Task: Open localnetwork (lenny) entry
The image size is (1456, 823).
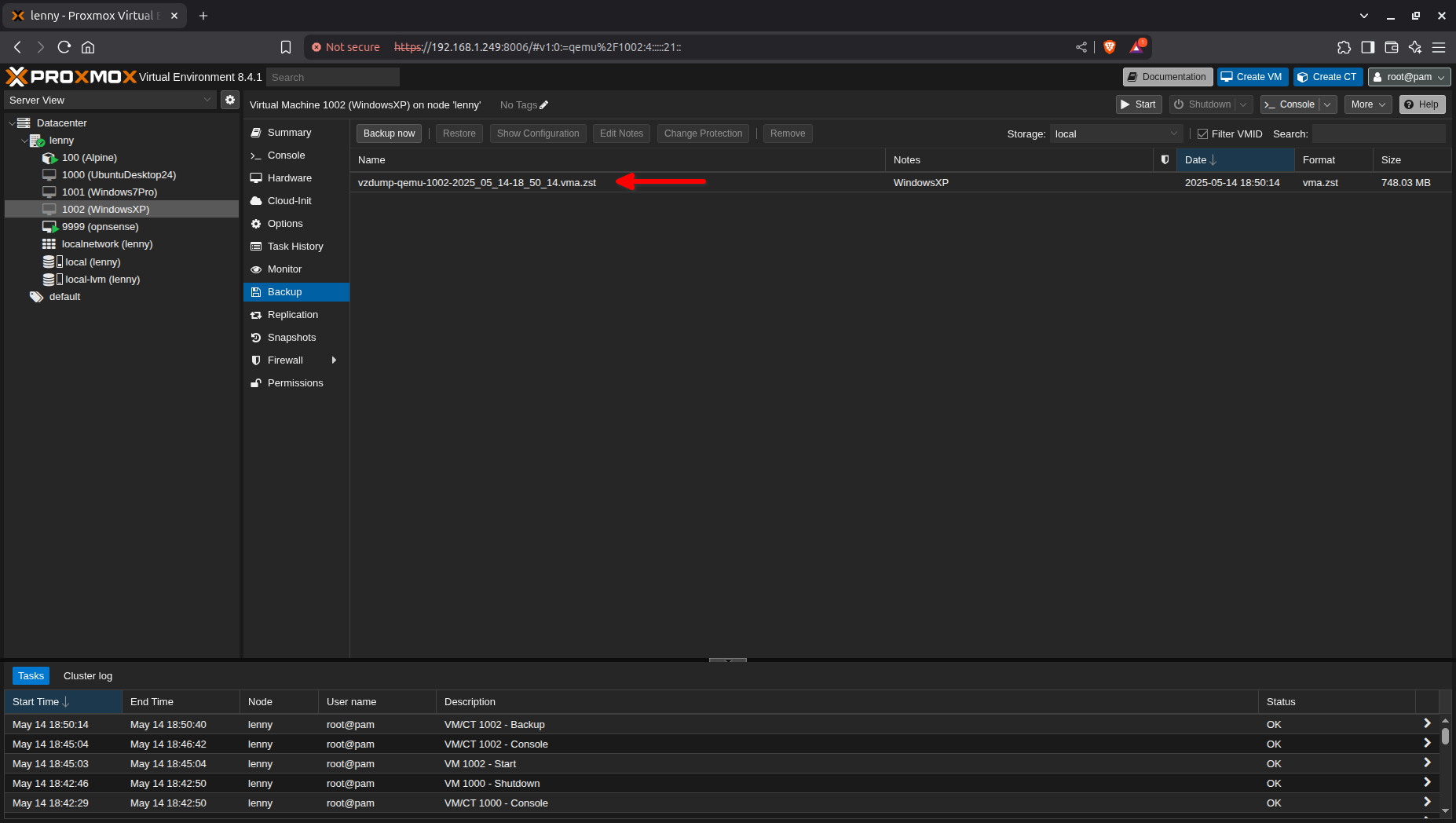Action: click(107, 244)
